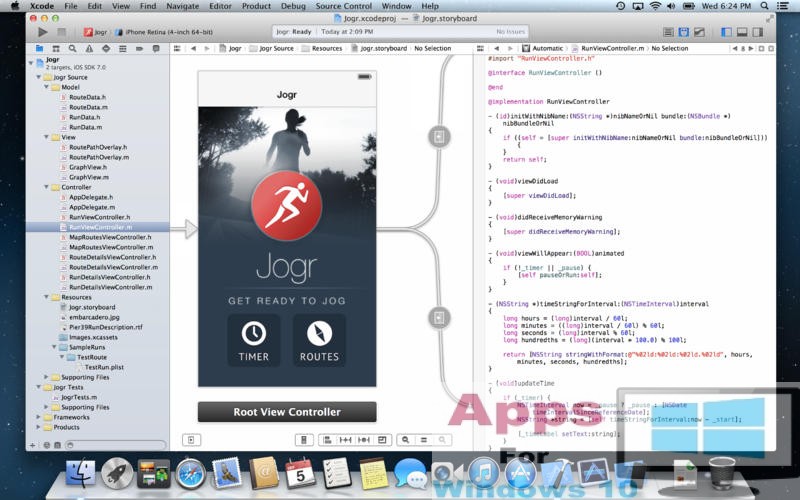The width and height of the screenshot is (800, 500).
Task: Show the Project navigator folder icon
Action: point(39,48)
